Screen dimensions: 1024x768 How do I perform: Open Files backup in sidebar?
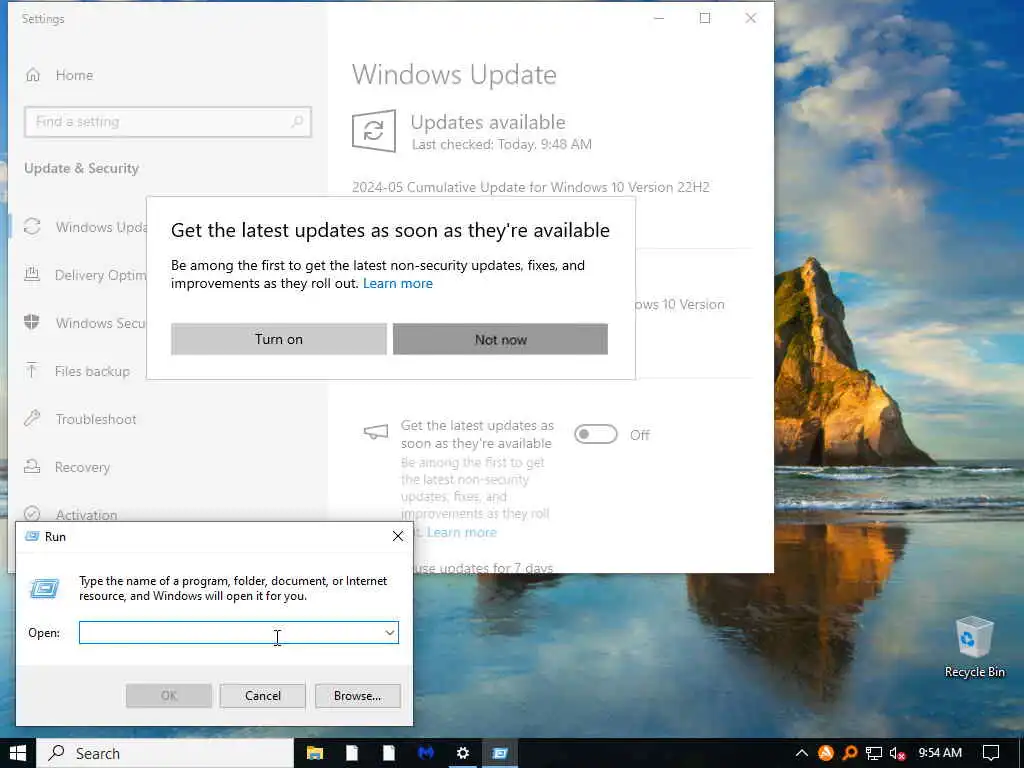[x=92, y=371]
